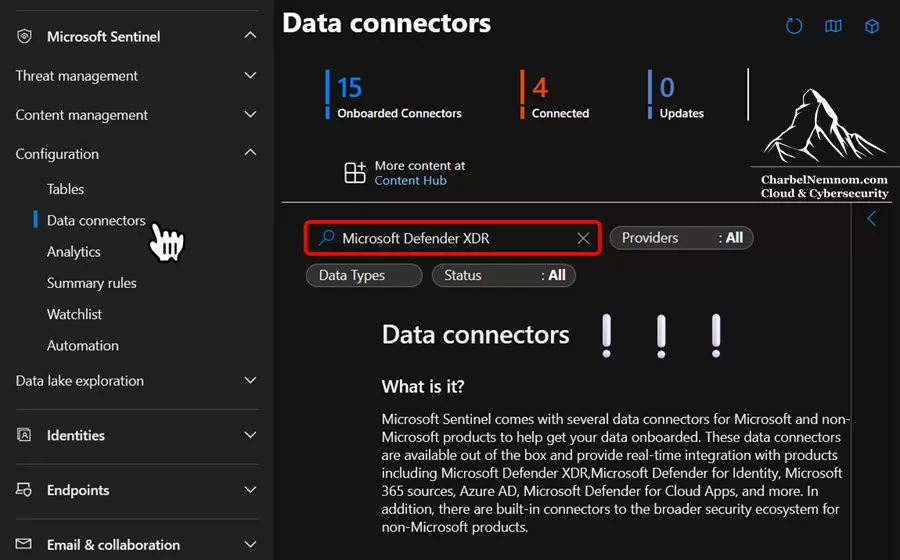Open the Providers filter dropdown

click(x=681, y=238)
